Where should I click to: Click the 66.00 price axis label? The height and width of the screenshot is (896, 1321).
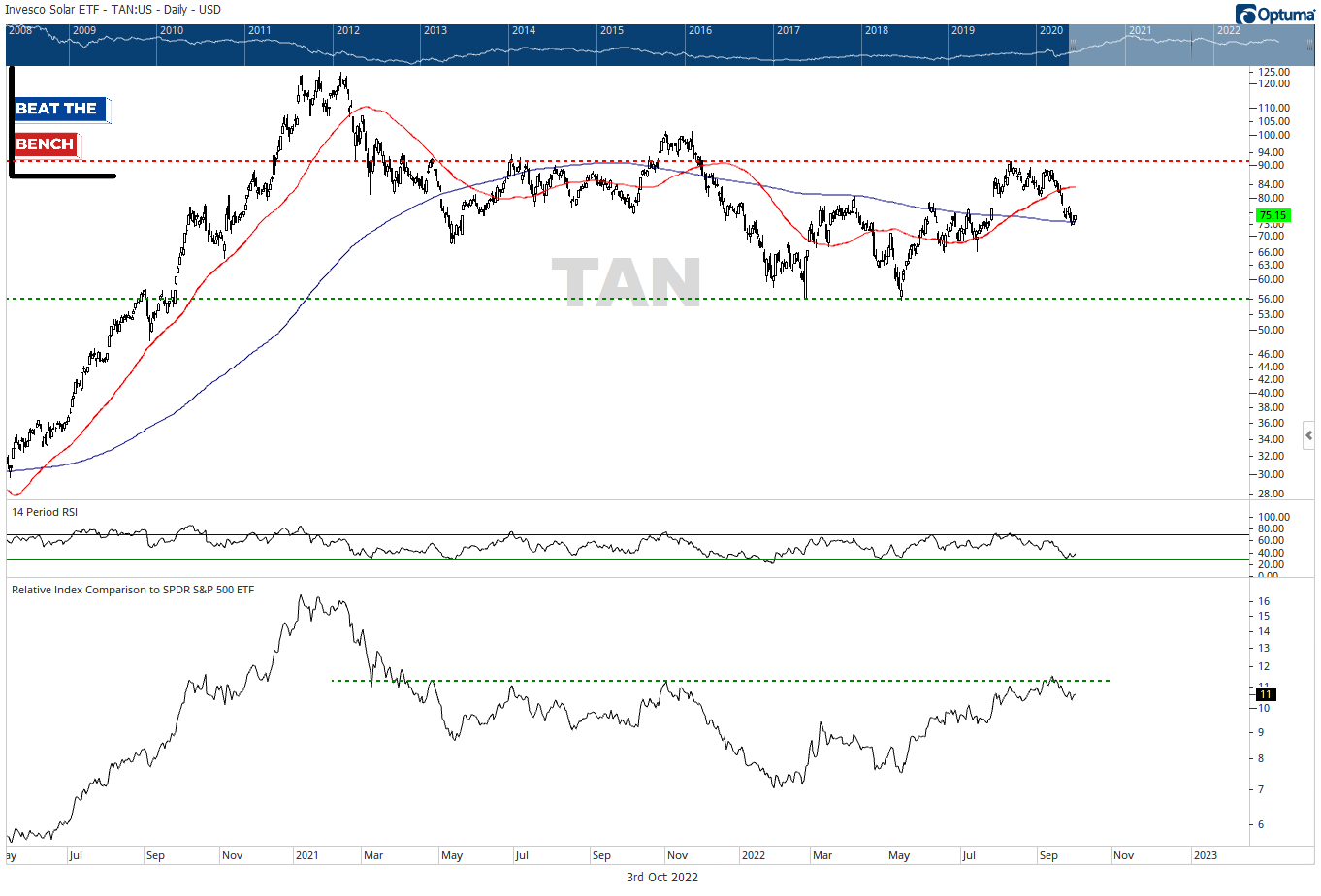(1271, 252)
